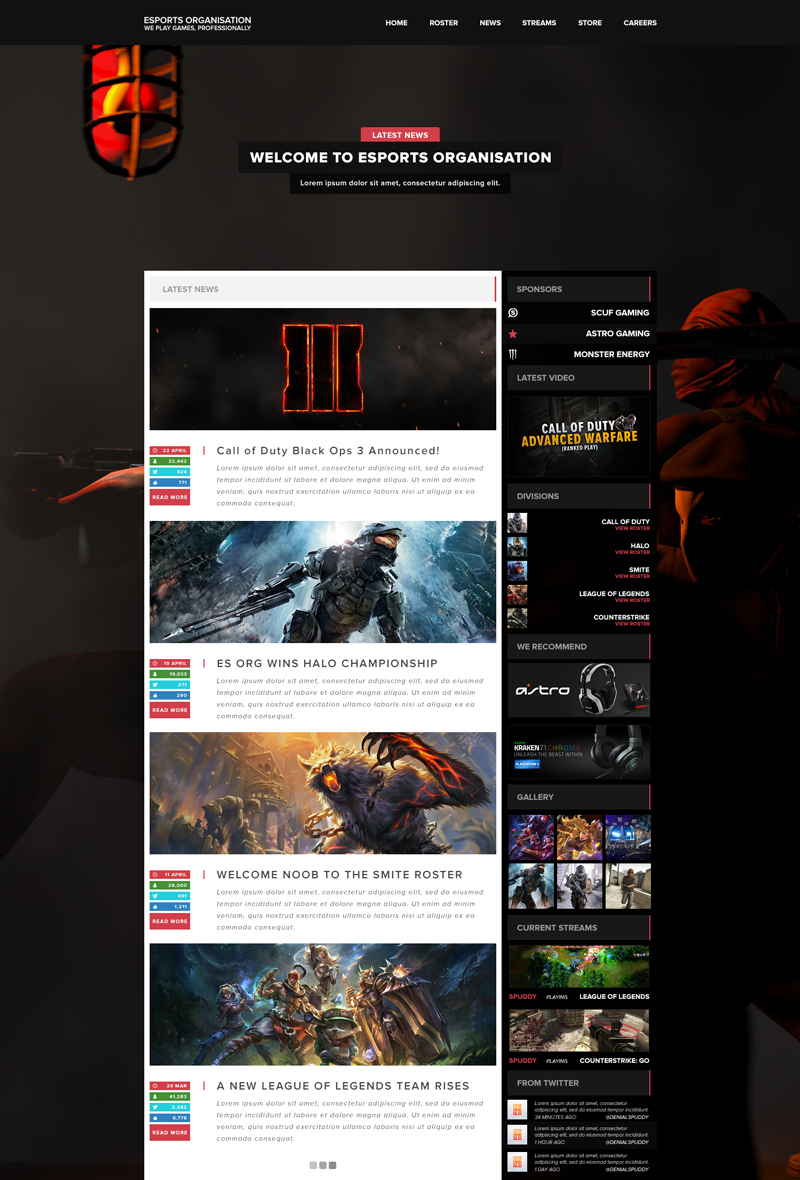Image resolution: width=800 pixels, height=1180 pixels.
Task: Open the Call of Duty Black Ops 3 Announced headline
Action: click(x=328, y=451)
